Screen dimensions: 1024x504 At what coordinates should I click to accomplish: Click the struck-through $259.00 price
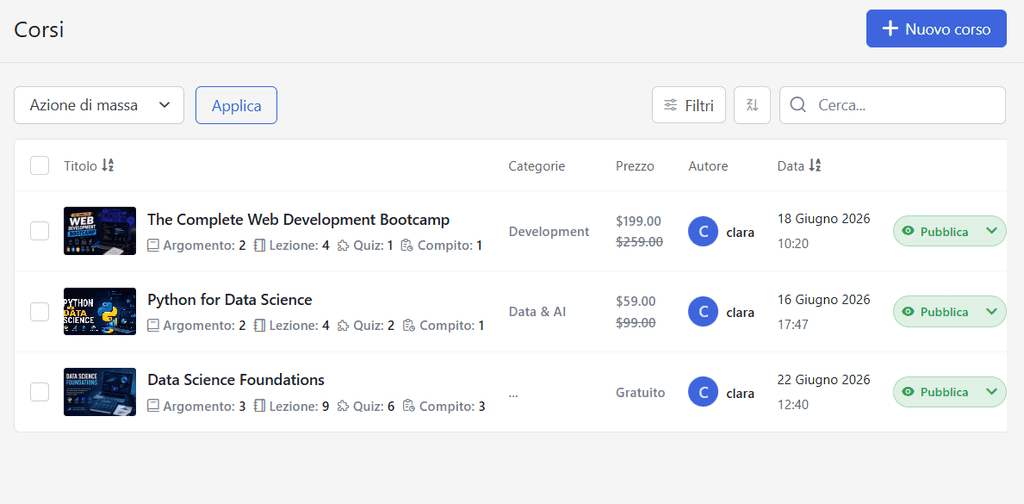[x=639, y=242]
